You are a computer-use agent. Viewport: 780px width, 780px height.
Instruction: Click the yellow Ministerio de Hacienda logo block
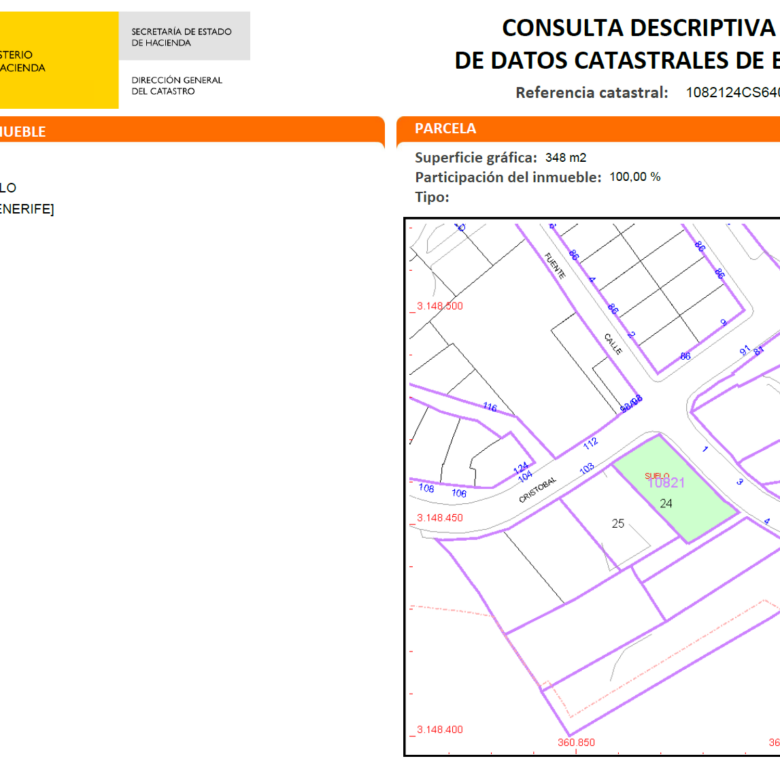[x=59, y=60]
